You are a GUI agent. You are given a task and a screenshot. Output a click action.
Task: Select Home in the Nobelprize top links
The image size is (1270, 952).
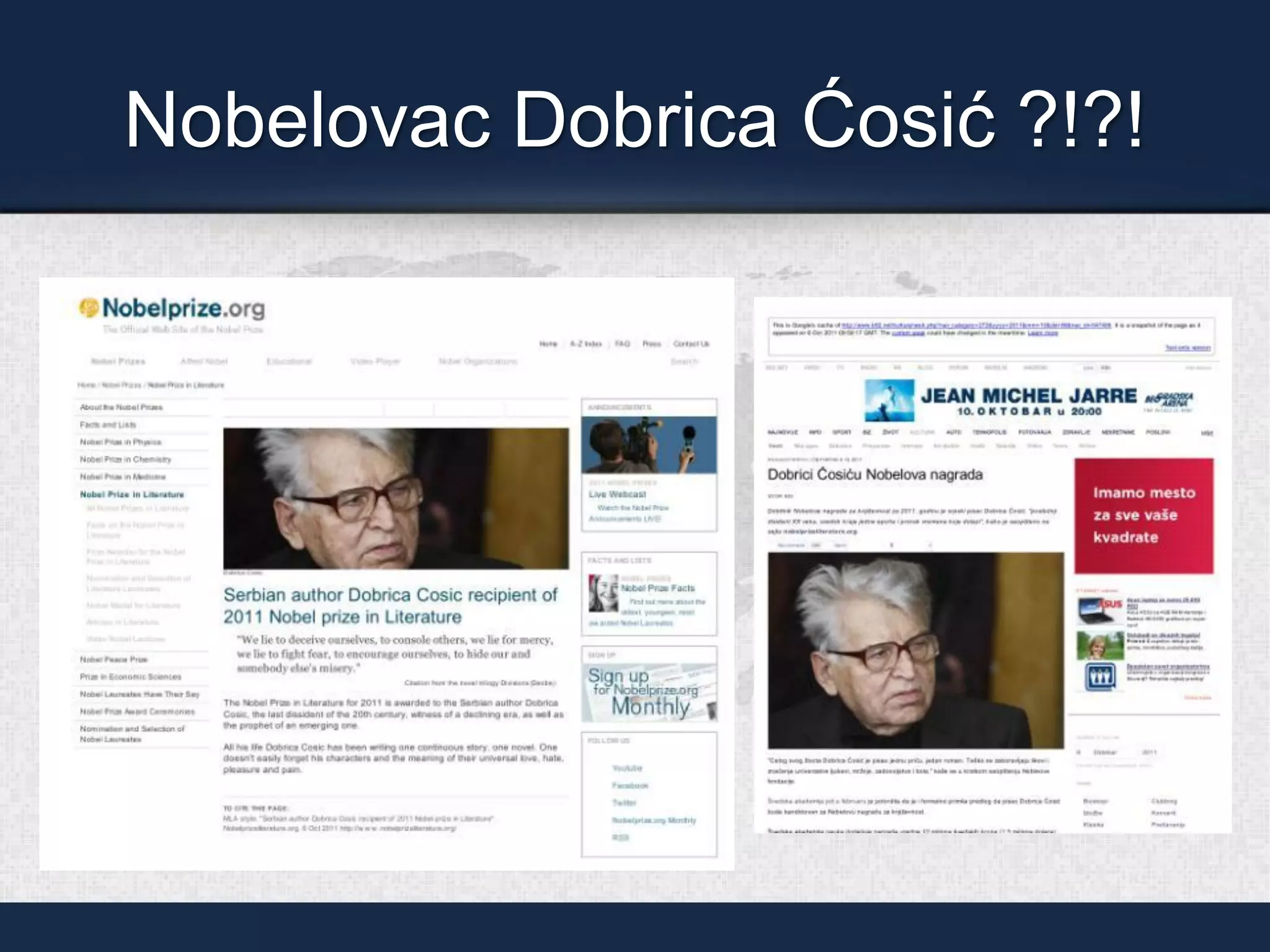(x=548, y=344)
